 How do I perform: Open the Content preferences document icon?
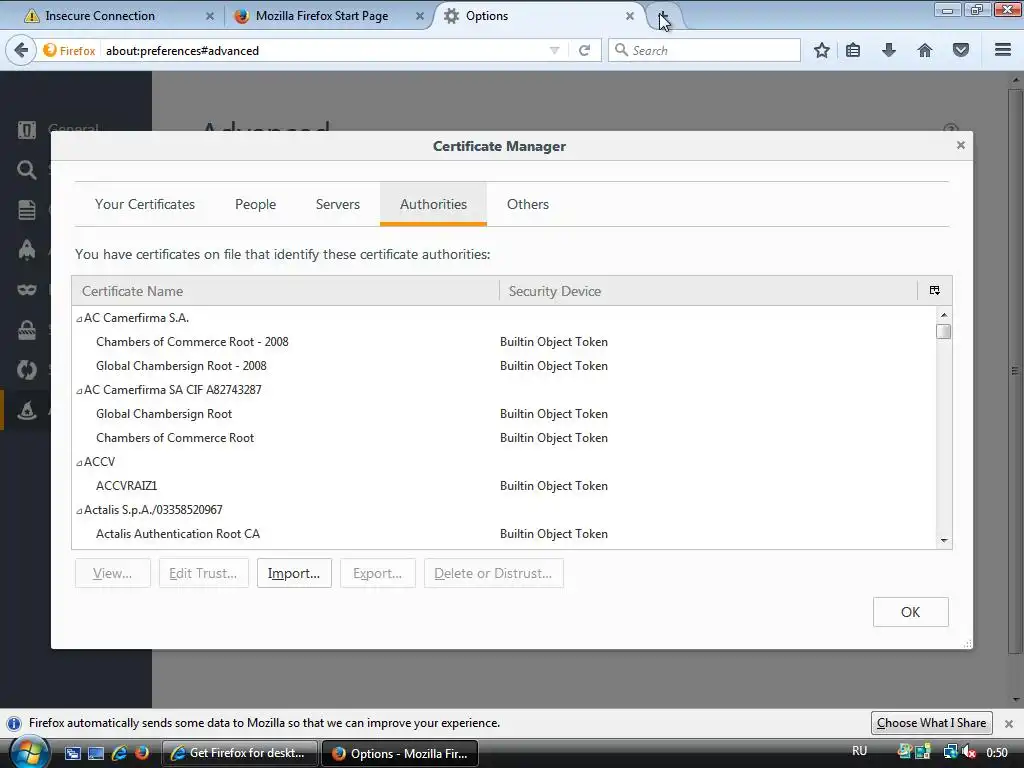[x=27, y=210]
